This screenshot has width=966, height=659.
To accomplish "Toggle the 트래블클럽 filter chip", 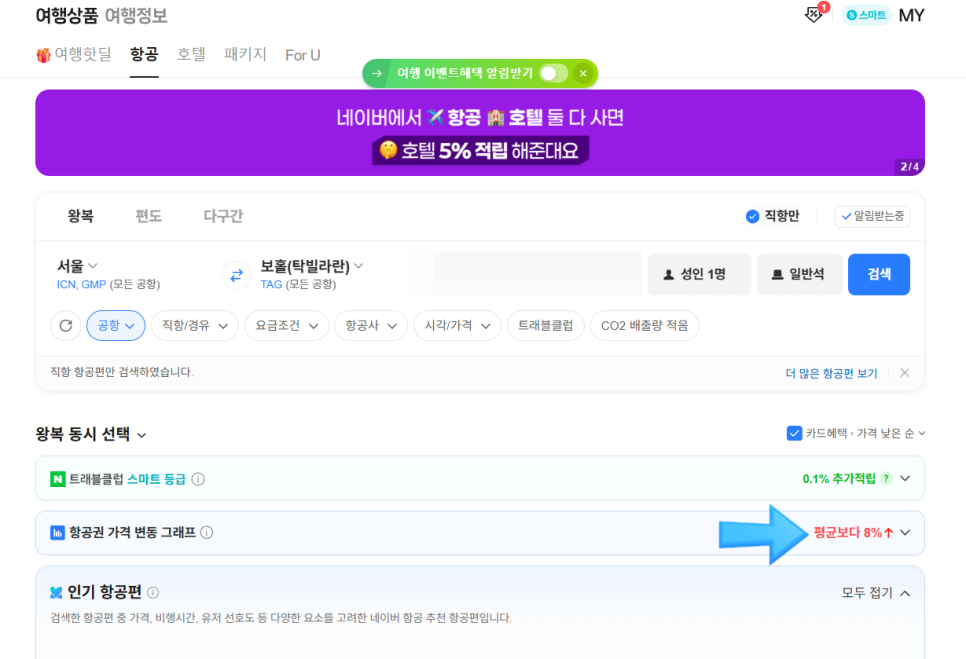I will [x=545, y=325].
